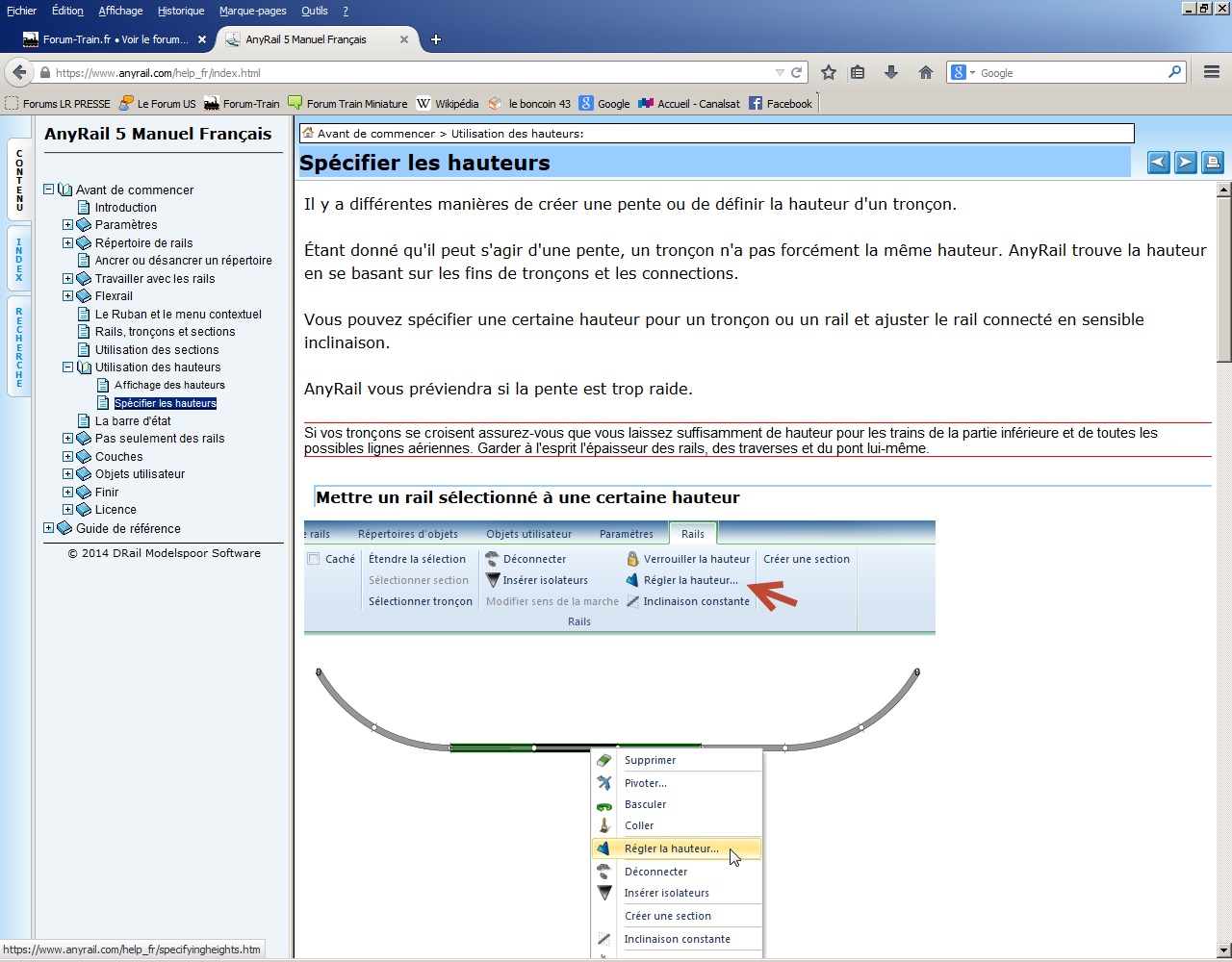This screenshot has width=1232, height=962.
Task: Expand Travailler avec les rails node
Action: 68,279
